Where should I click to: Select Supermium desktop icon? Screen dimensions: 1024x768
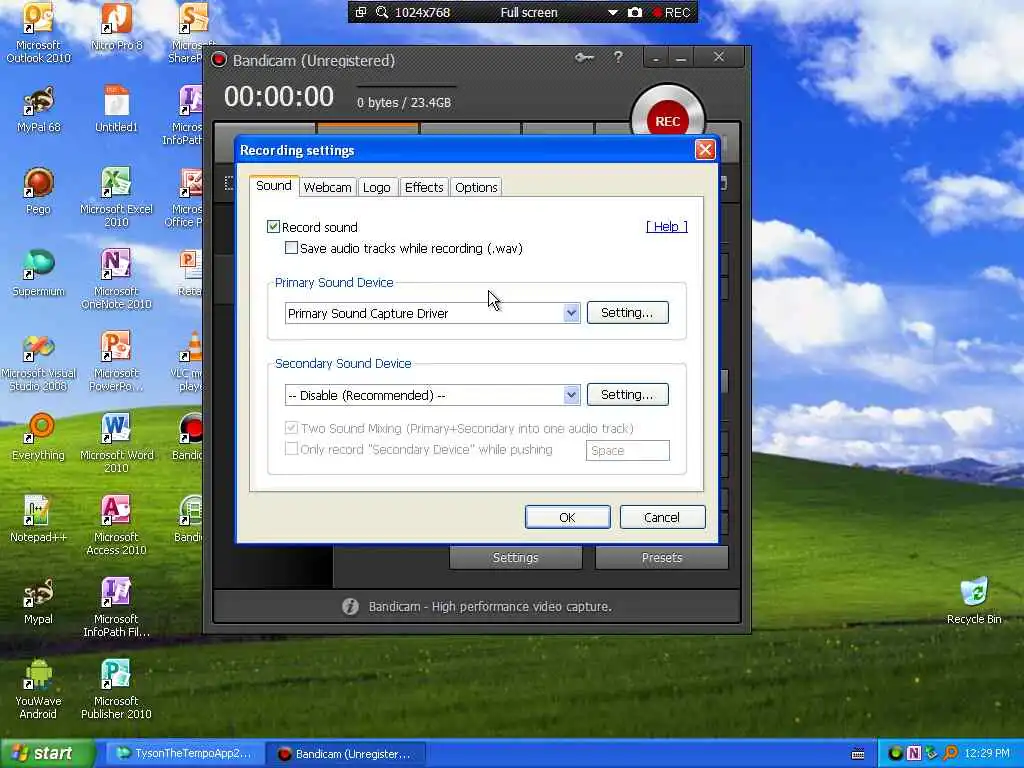tap(38, 274)
